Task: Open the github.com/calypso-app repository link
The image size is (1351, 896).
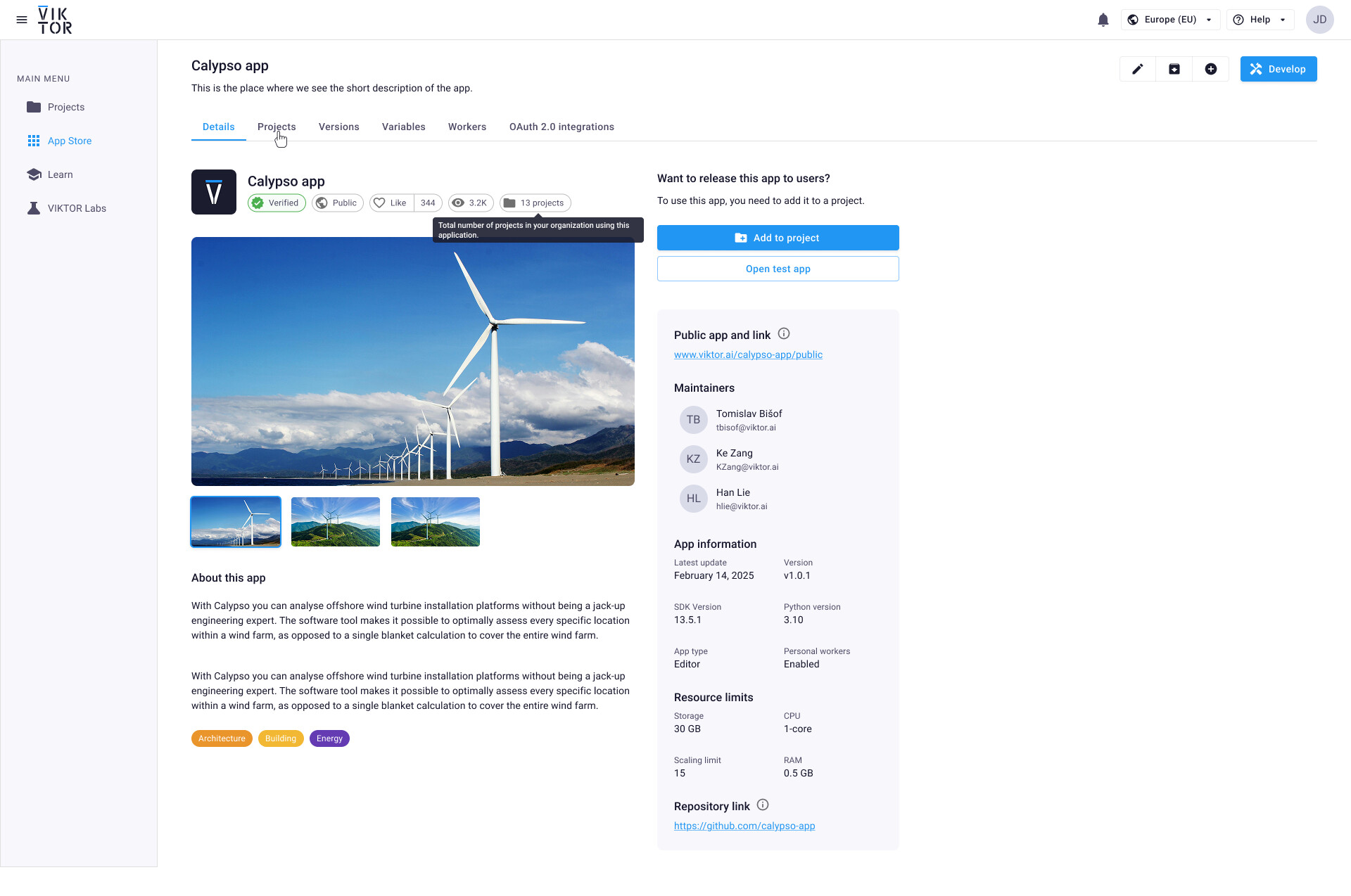Action: click(744, 826)
